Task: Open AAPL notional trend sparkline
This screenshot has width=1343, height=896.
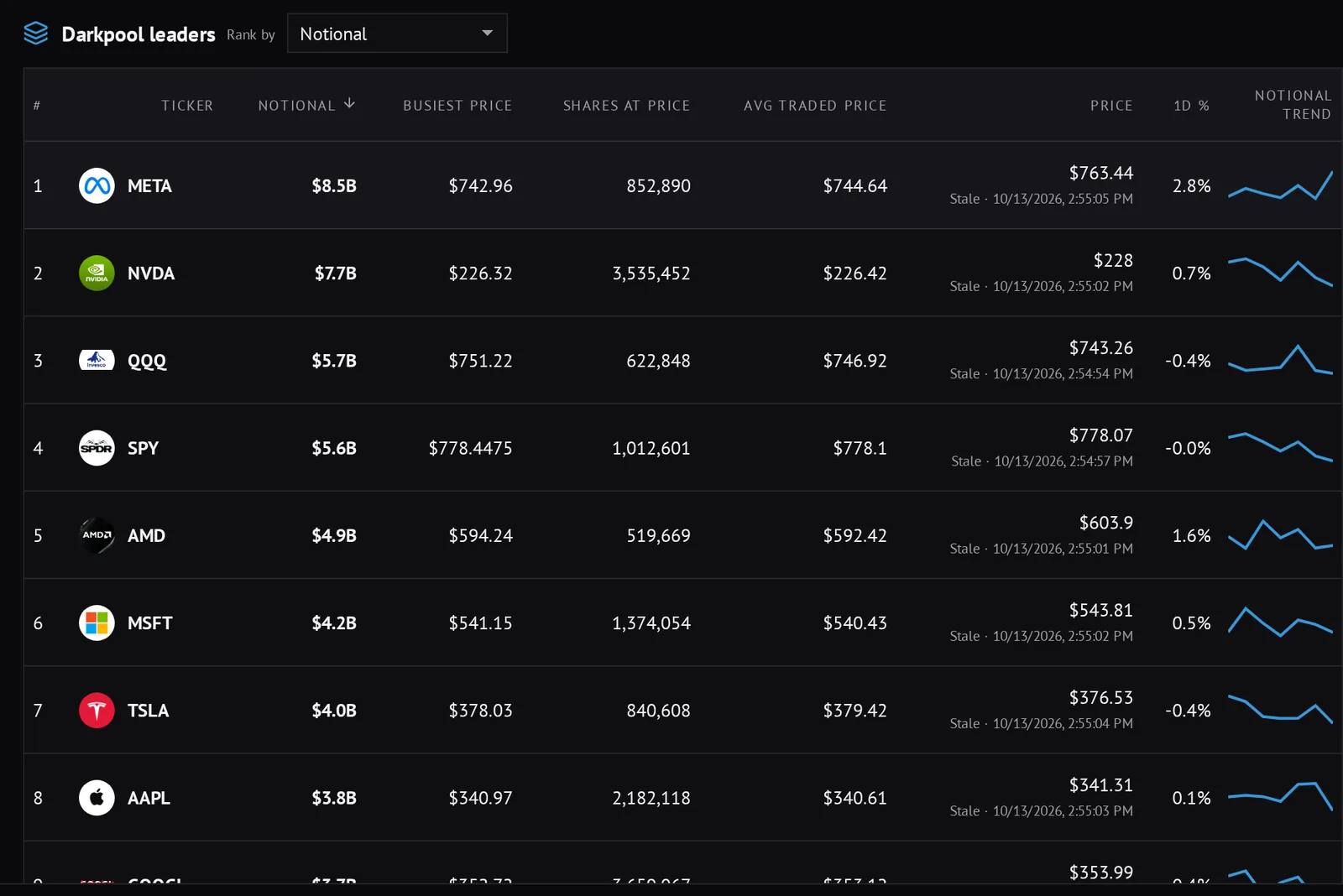Action: pyautogui.click(x=1280, y=796)
